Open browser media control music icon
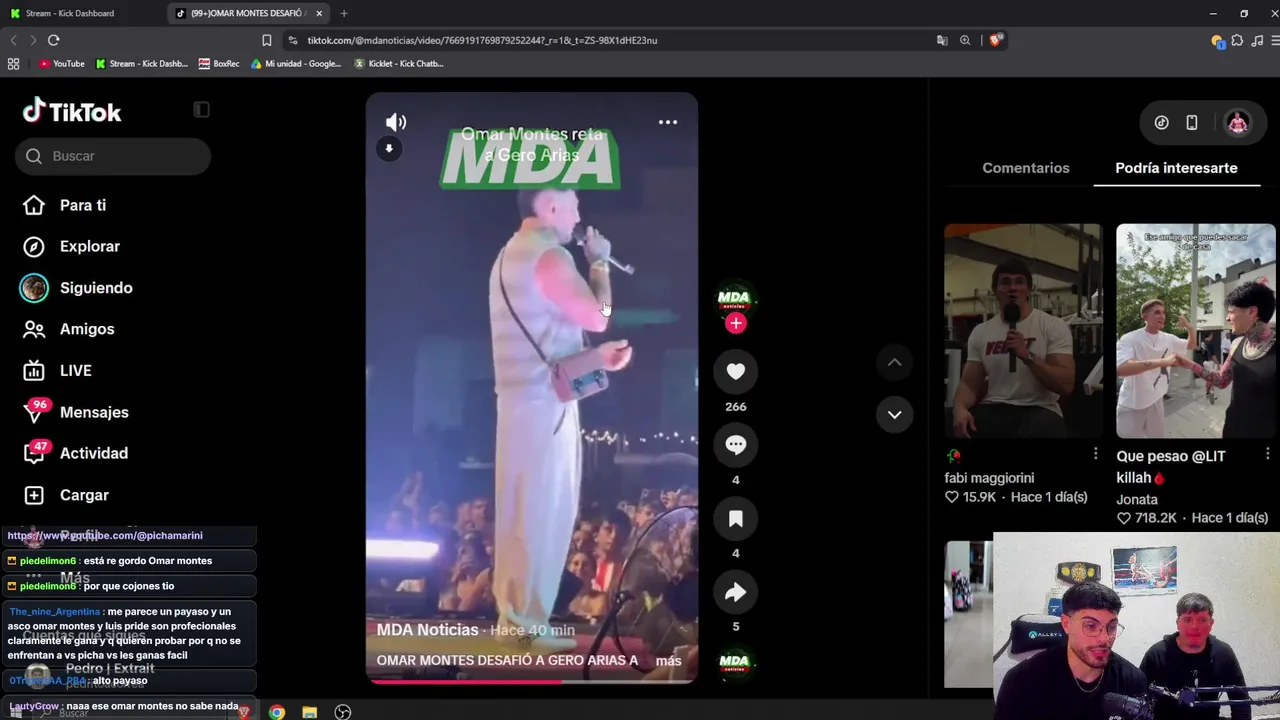 (1257, 40)
